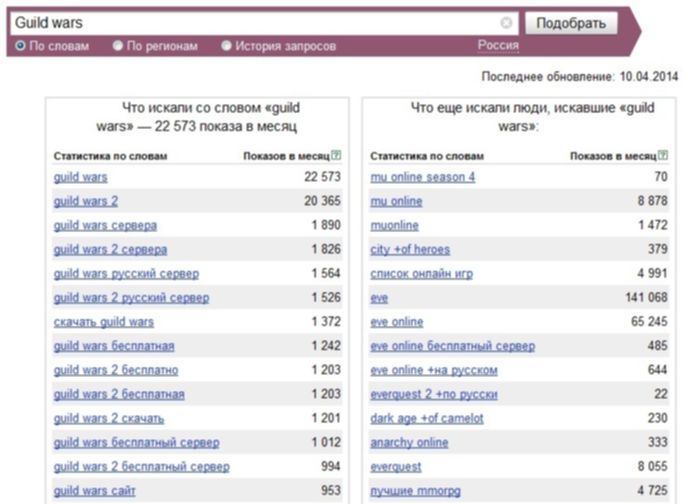This screenshot has height=504, width=688.
Task: Open 'guild wars русский сервер' link
Action: click(126, 274)
